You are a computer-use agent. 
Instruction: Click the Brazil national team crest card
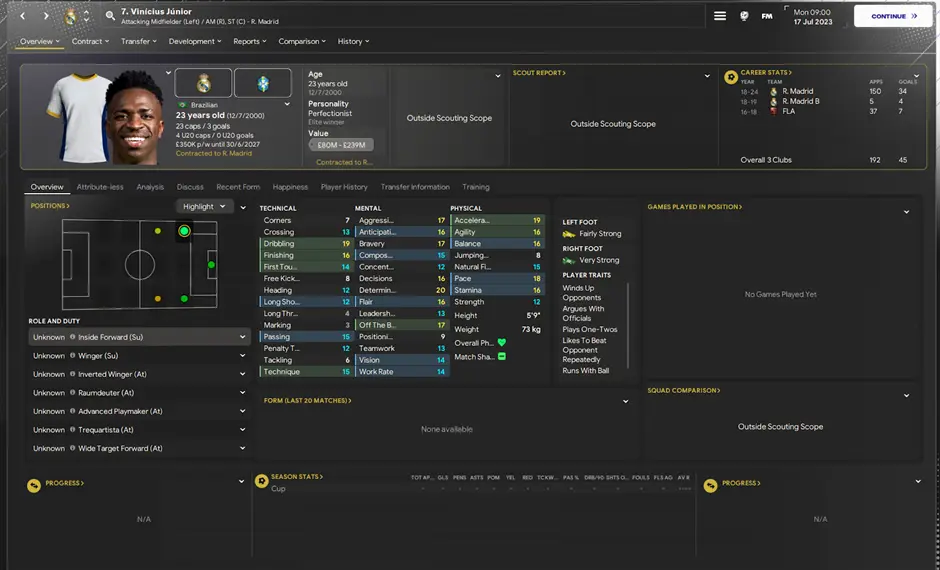tap(263, 83)
